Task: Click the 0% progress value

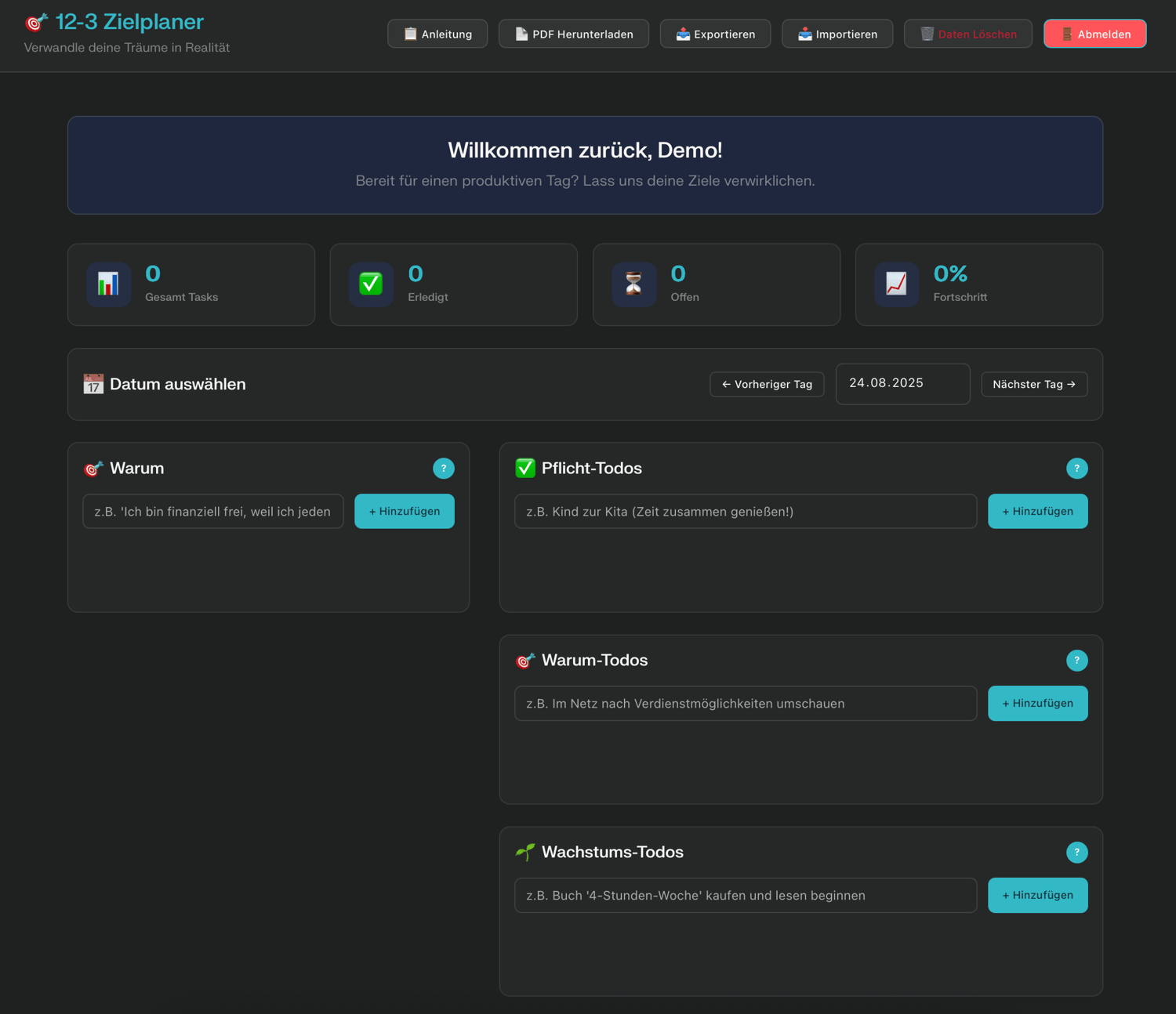Action: point(950,273)
